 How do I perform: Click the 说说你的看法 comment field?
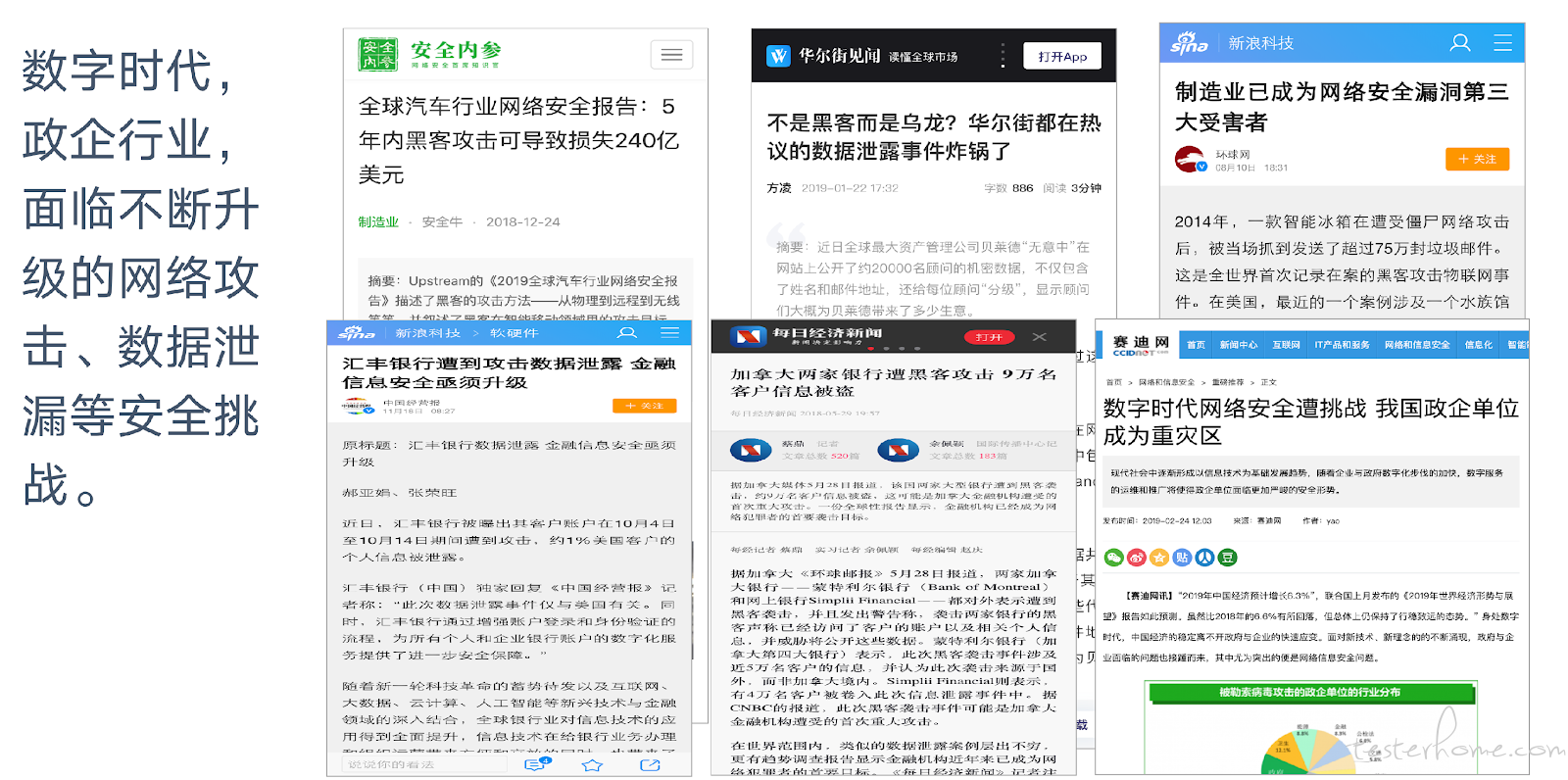coord(424,764)
